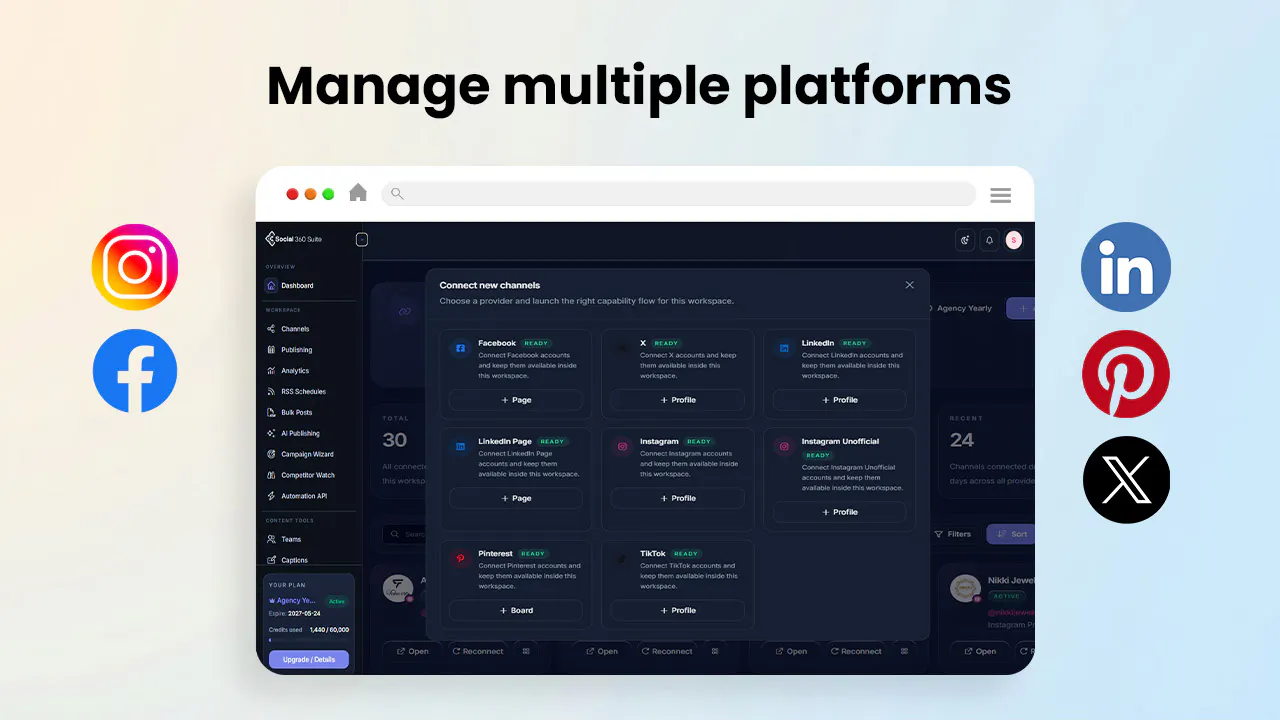Open Automation API via its lightning icon
This screenshot has width=1280, height=720.
pyautogui.click(x=271, y=496)
